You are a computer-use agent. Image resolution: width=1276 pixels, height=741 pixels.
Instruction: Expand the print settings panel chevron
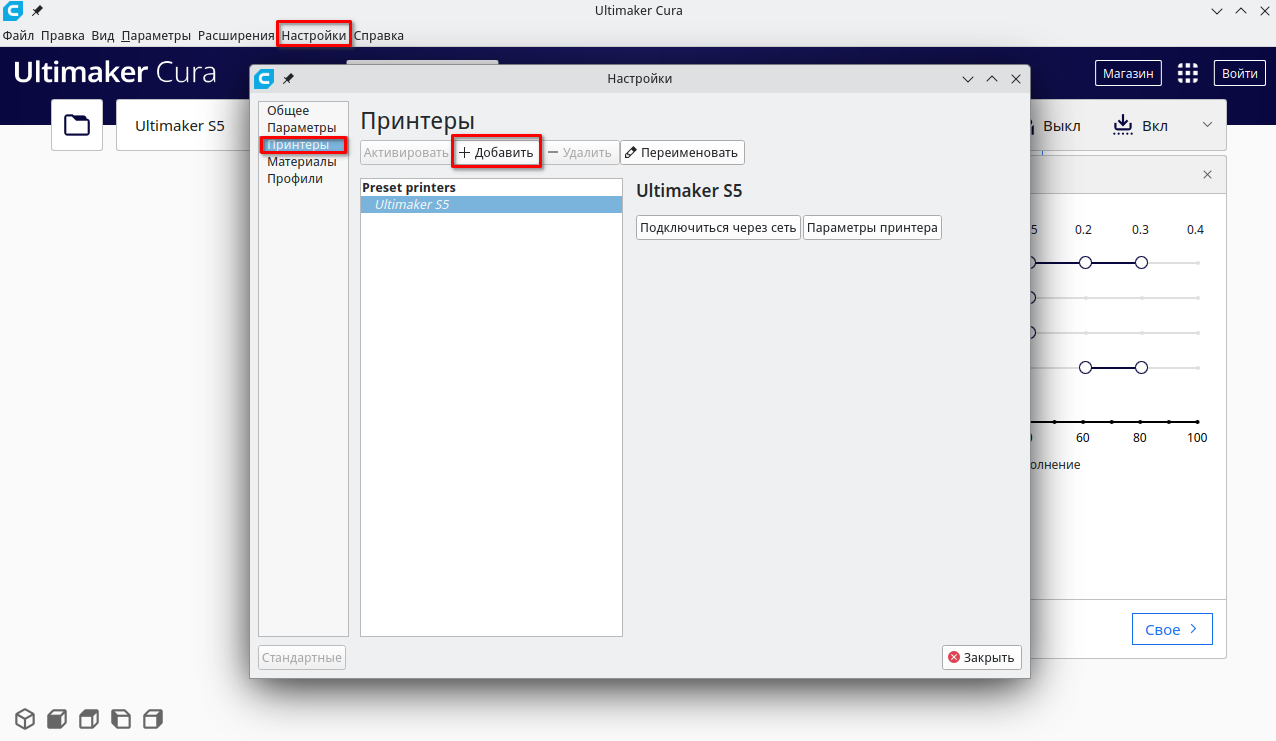click(1207, 125)
